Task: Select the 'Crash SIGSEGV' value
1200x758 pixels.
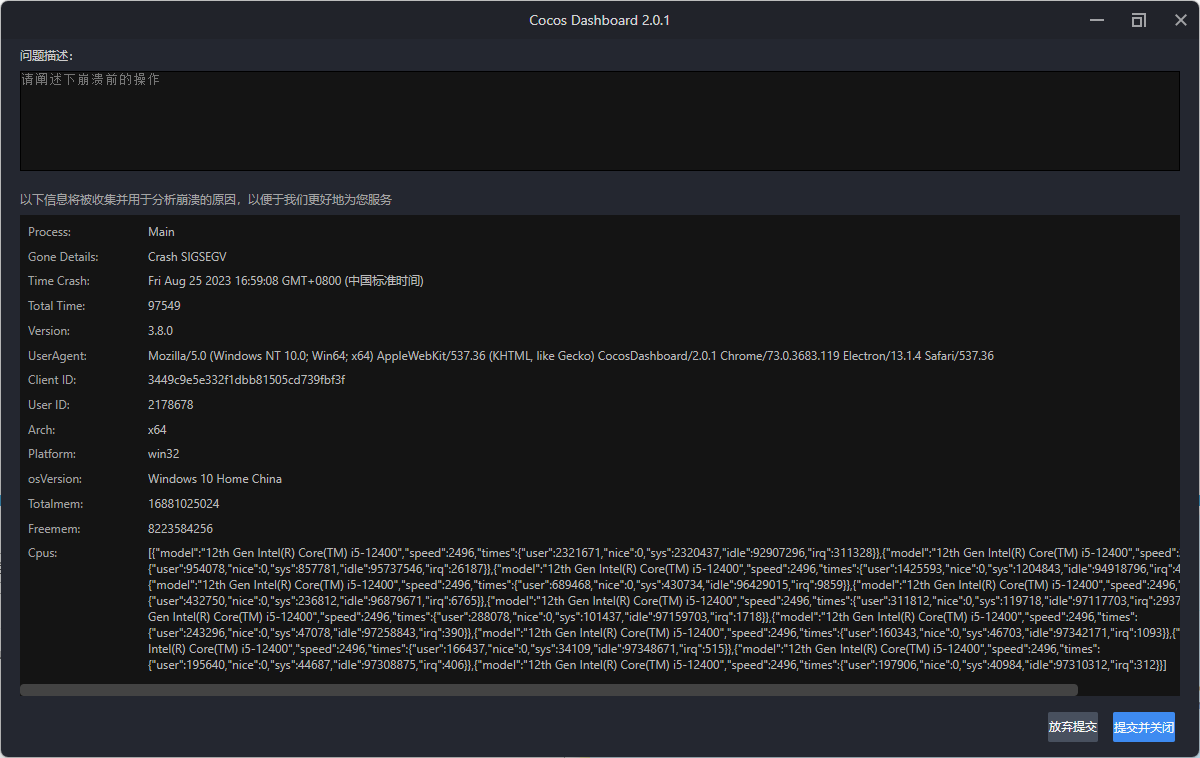Action: click(187, 257)
